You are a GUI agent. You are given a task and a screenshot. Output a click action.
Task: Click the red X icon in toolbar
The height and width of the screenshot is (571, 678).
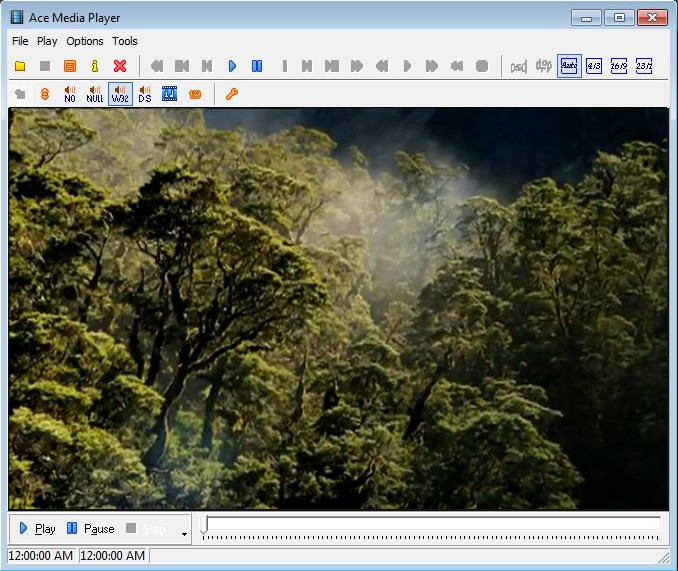click(120, 66)
